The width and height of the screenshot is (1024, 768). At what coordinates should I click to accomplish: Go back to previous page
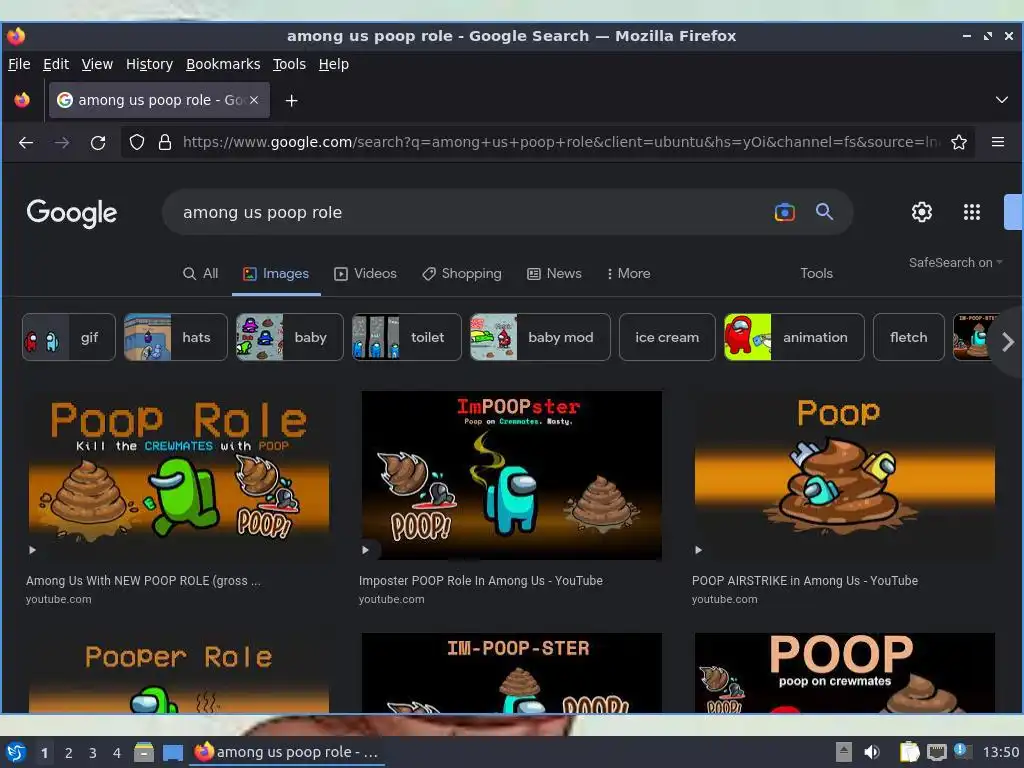(x=26, y=142)
